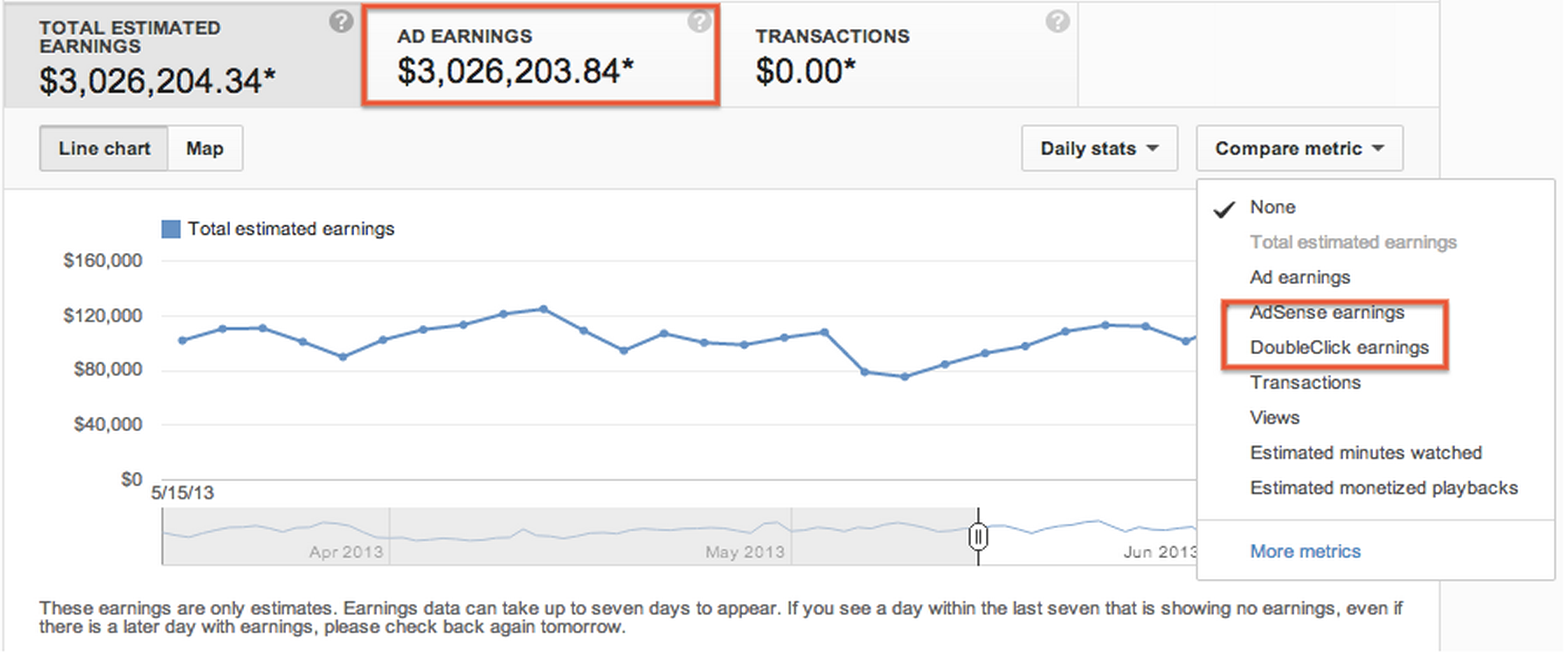The width and height of the screenshot is (1564, 656).
Task: Click the May 2013 timeline label
Action: [746, 550]
